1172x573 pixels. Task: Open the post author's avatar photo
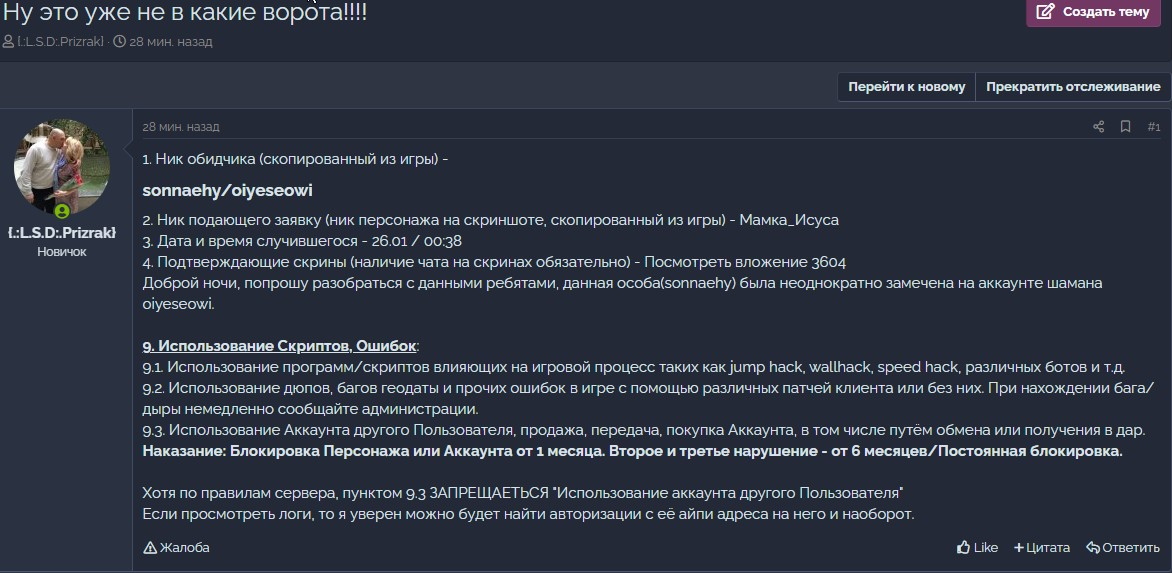[x=62, y=167]
